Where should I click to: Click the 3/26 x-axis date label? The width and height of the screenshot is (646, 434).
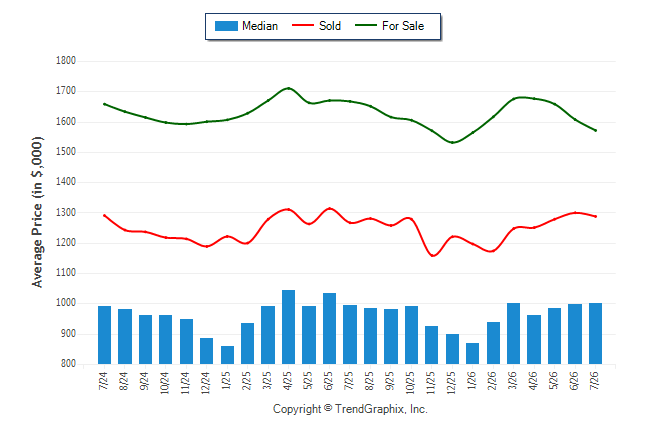[513, 380]
